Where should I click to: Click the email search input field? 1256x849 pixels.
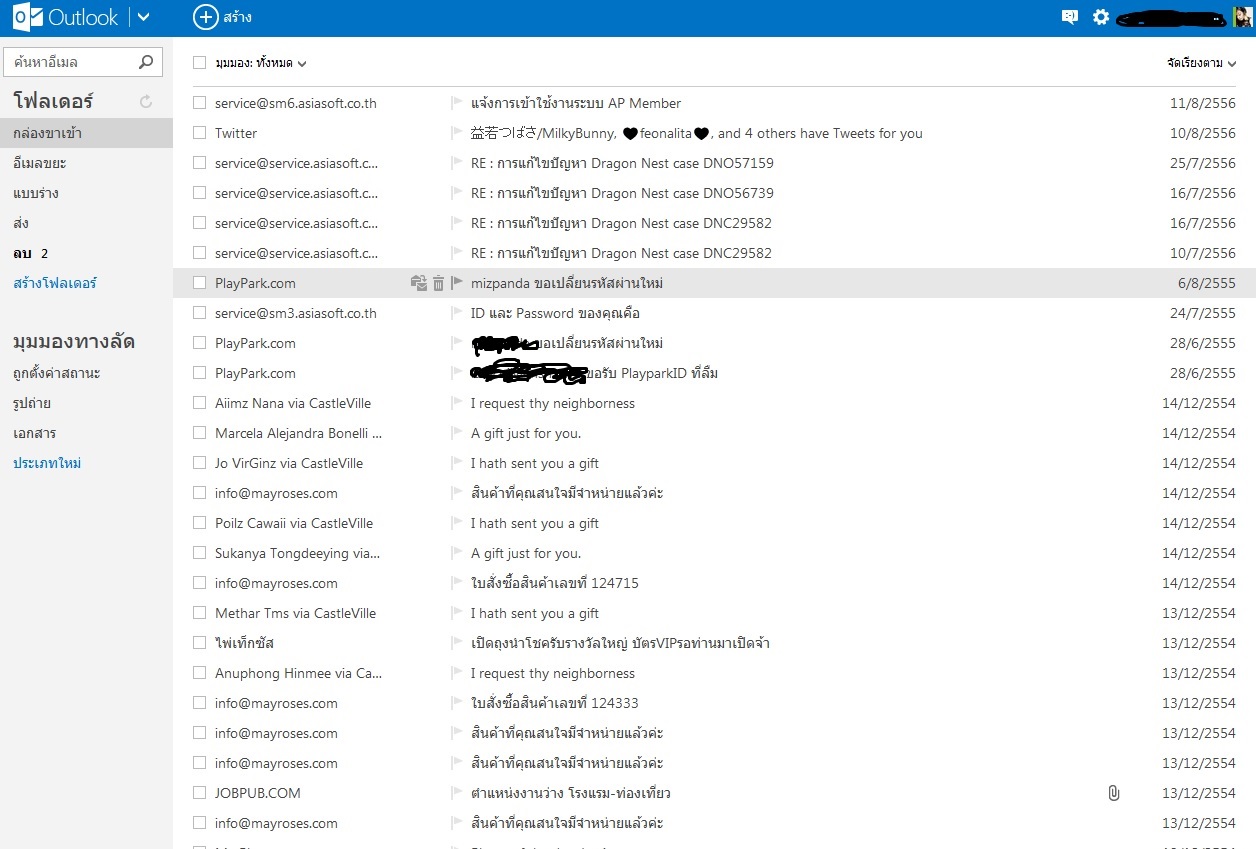point(70,62)
